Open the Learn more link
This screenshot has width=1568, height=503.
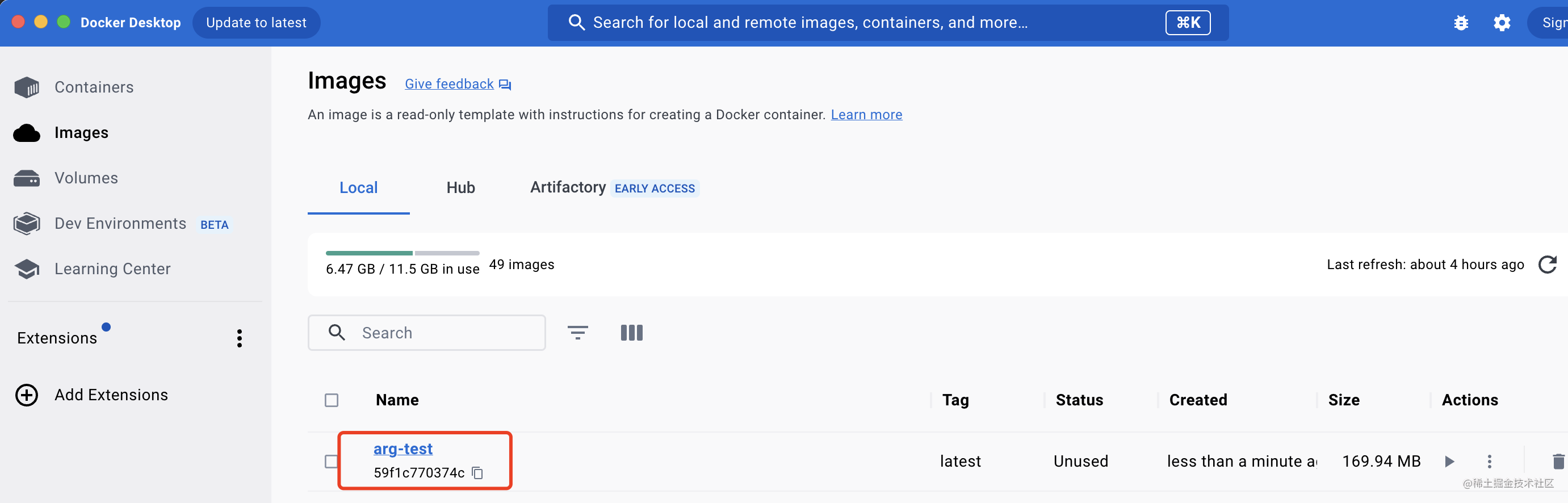(x=866, y=115)
